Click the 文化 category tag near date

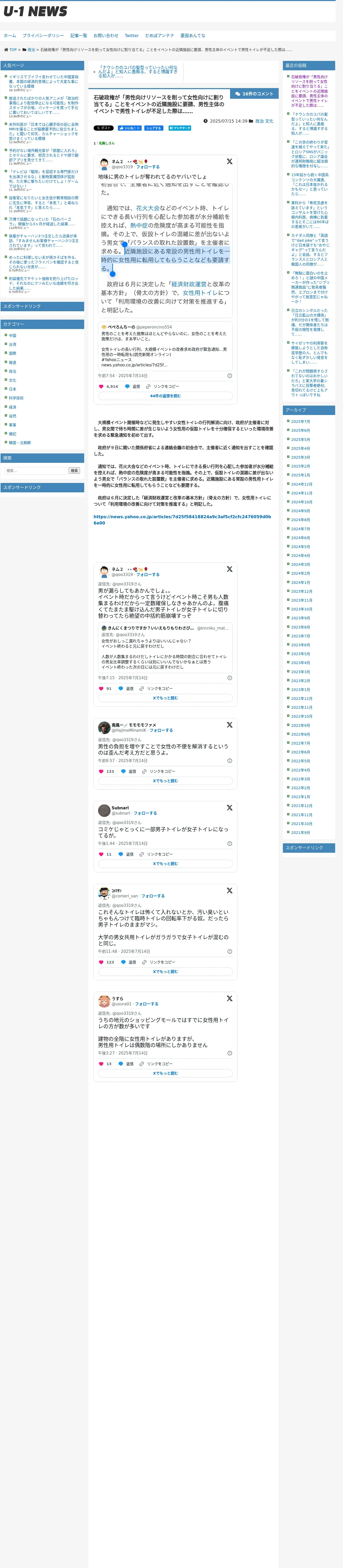269,121
